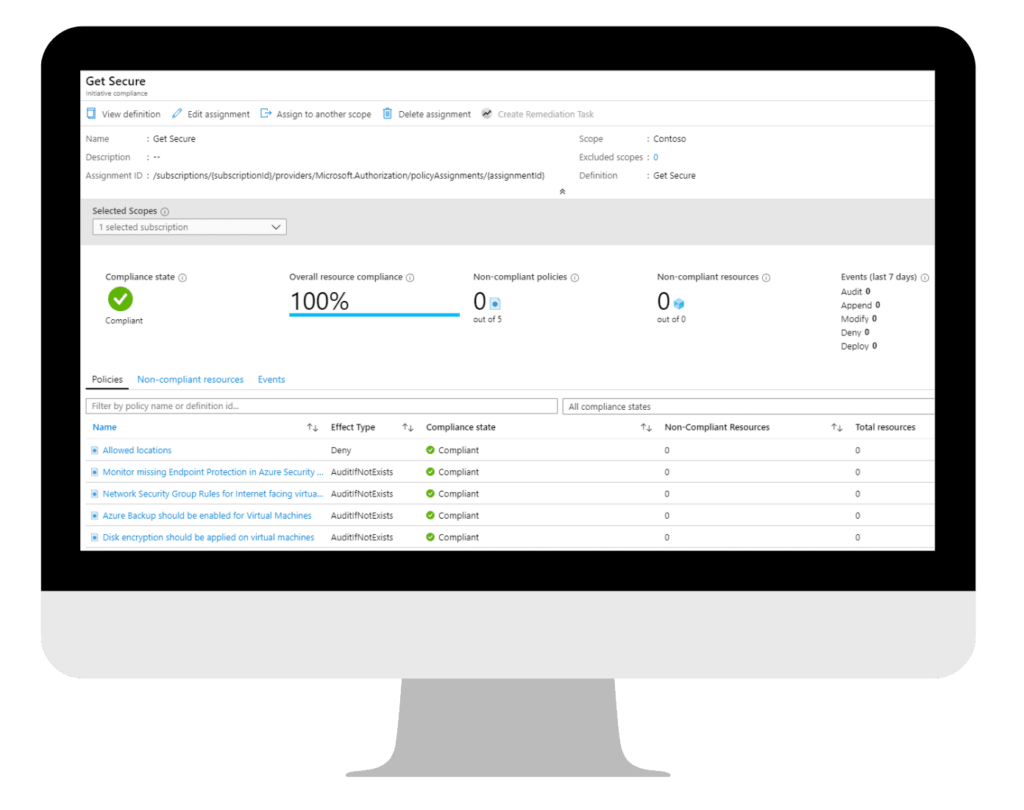Screen dimensions: 1024x810
Task: Click the View definition icon
Action: pyautogui.click(x=90, y=114)
